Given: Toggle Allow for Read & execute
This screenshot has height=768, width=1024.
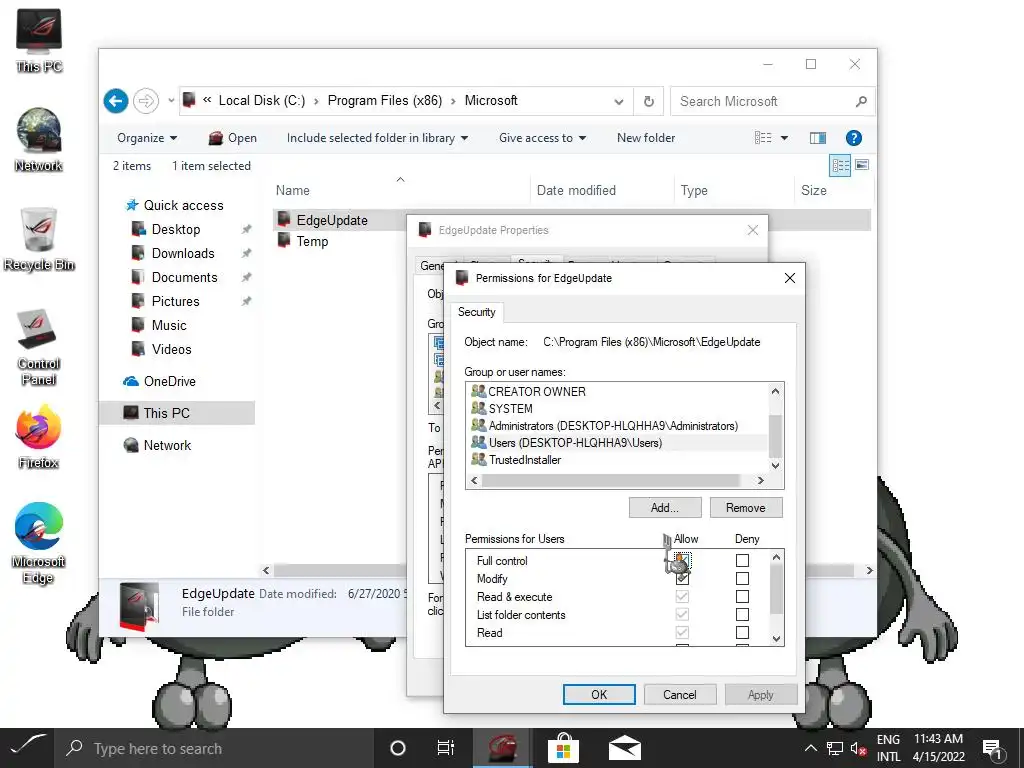Looking at the screenshot, I should pos(682,596).
